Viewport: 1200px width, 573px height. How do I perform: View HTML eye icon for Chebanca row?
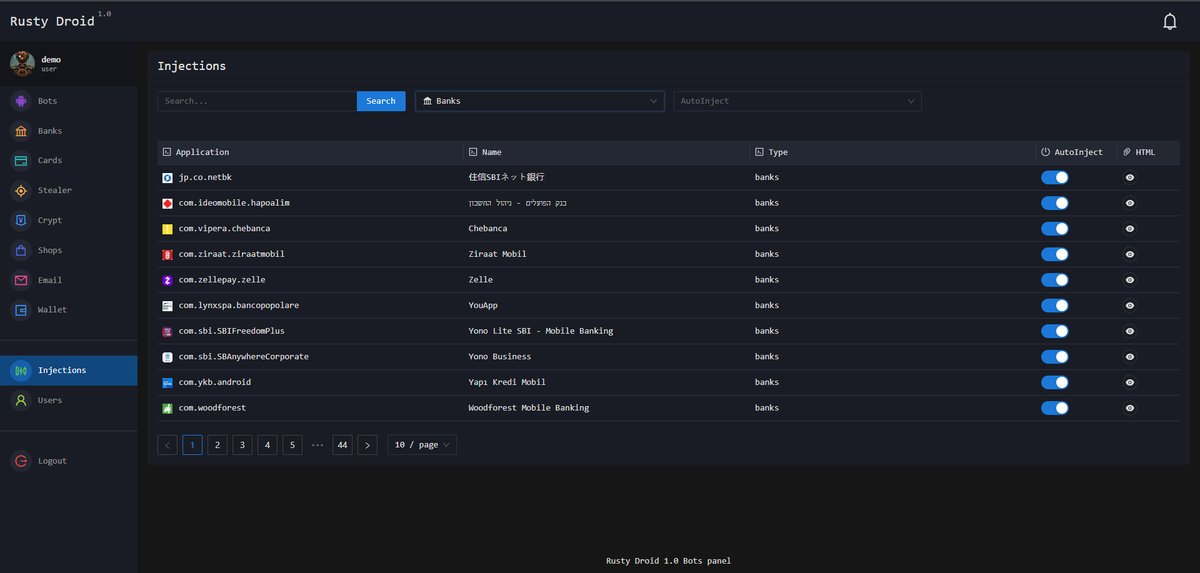(x=1129, y=228)
